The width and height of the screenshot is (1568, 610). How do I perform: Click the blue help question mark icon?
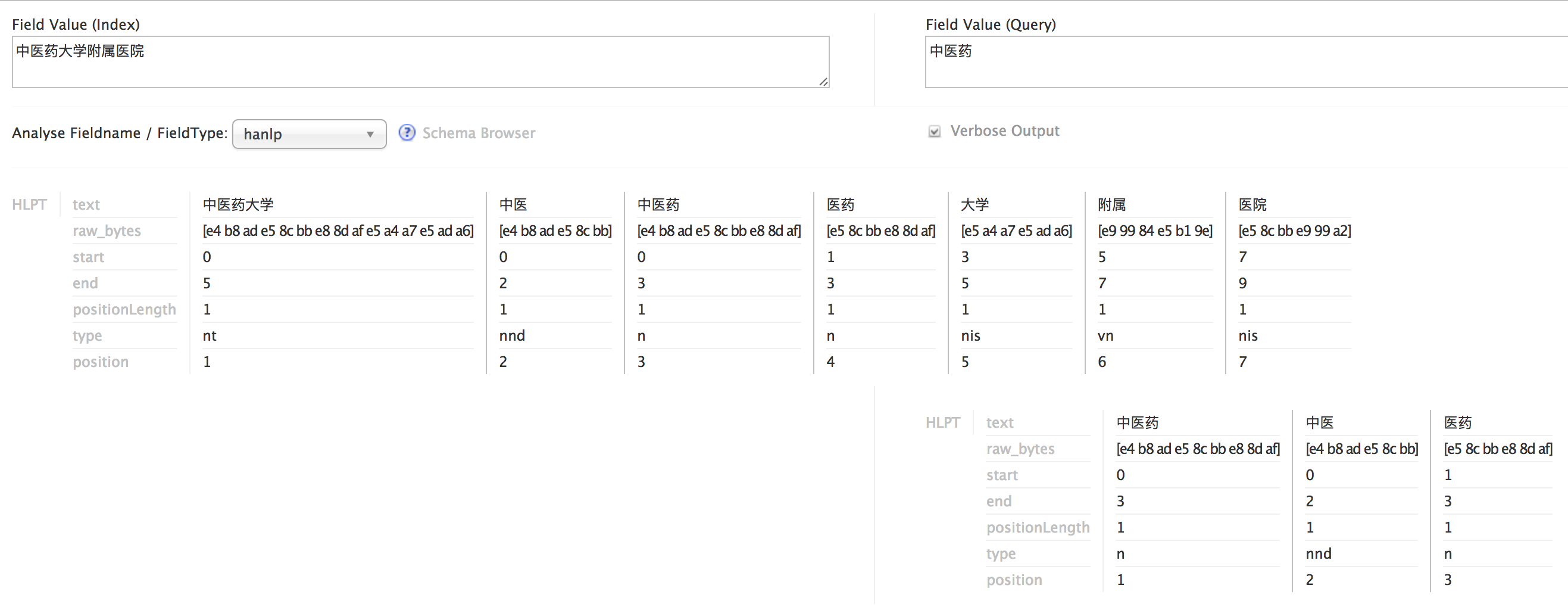coord(407,133)
